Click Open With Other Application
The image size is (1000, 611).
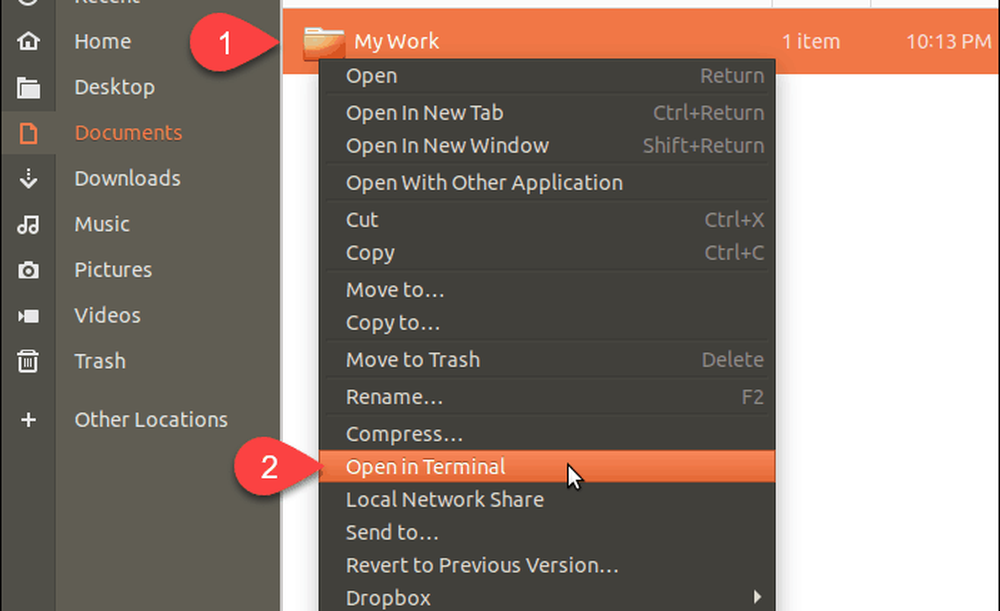pyautogui.click(x=484, y=183)
